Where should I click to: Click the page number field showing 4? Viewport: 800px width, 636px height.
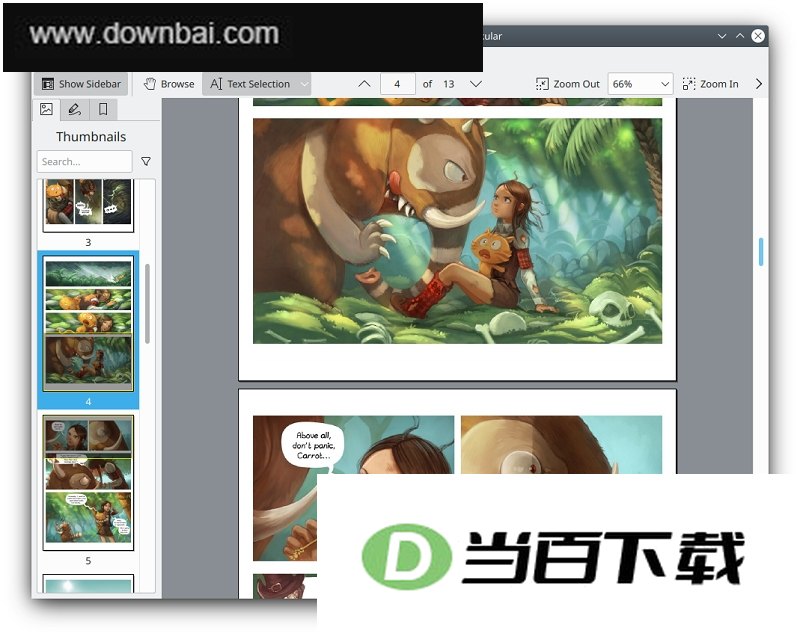(397, 84)
